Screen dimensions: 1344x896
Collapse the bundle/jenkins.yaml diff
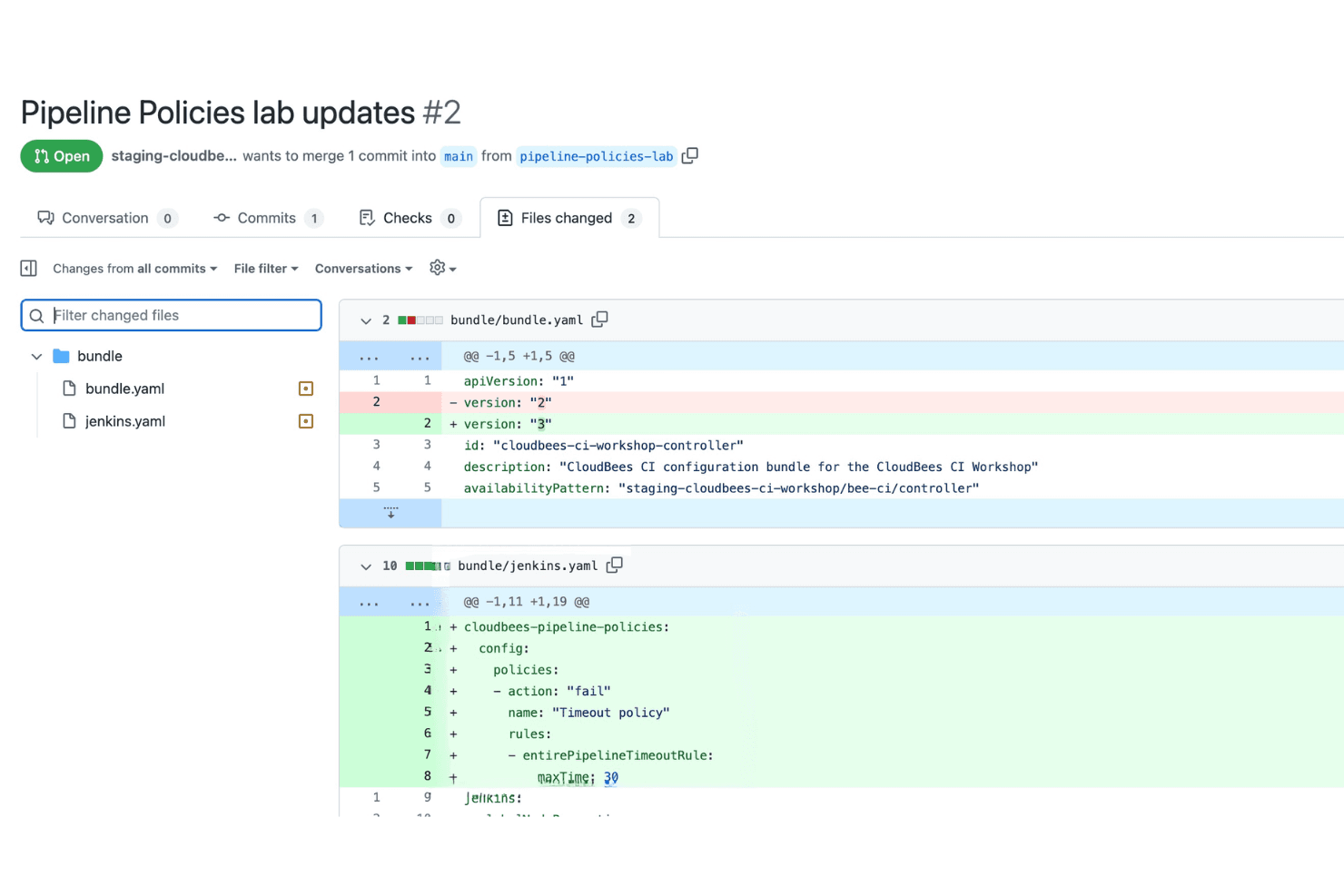coord(366,566)
